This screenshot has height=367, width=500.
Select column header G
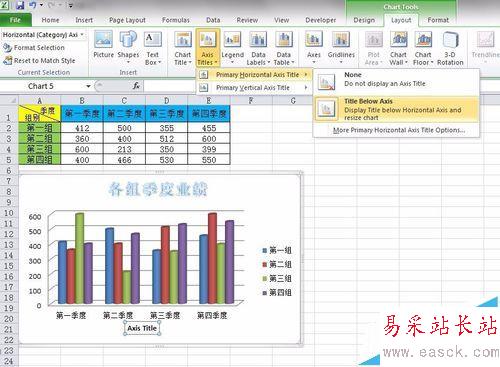click(293, 100)
